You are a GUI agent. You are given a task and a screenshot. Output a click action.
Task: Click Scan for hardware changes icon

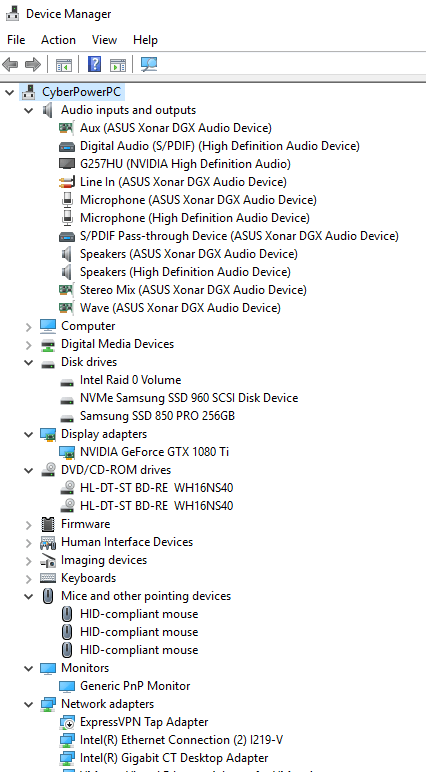tap(149, 64)
